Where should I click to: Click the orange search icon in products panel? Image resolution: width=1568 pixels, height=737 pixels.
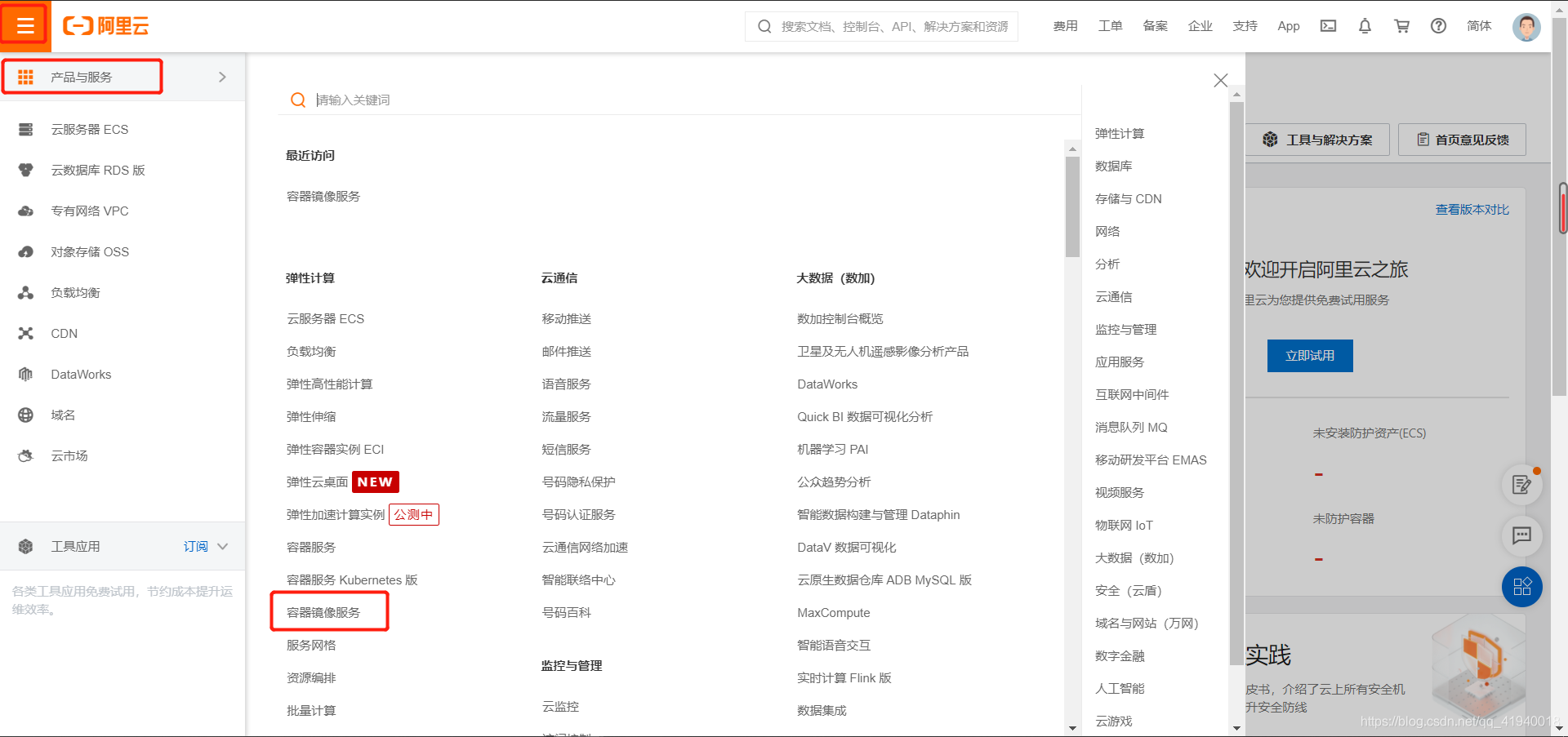298,100
